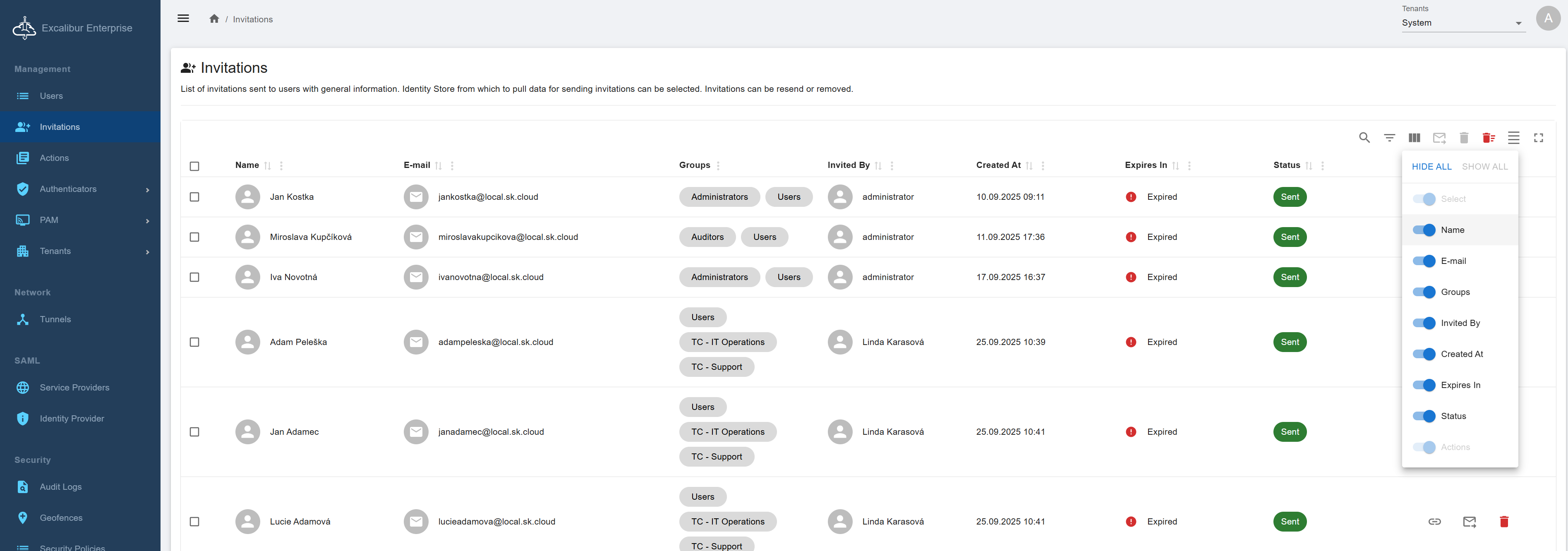Disable the Groups column toggle
The image size is (1568, 551).
pos(1424,292)
